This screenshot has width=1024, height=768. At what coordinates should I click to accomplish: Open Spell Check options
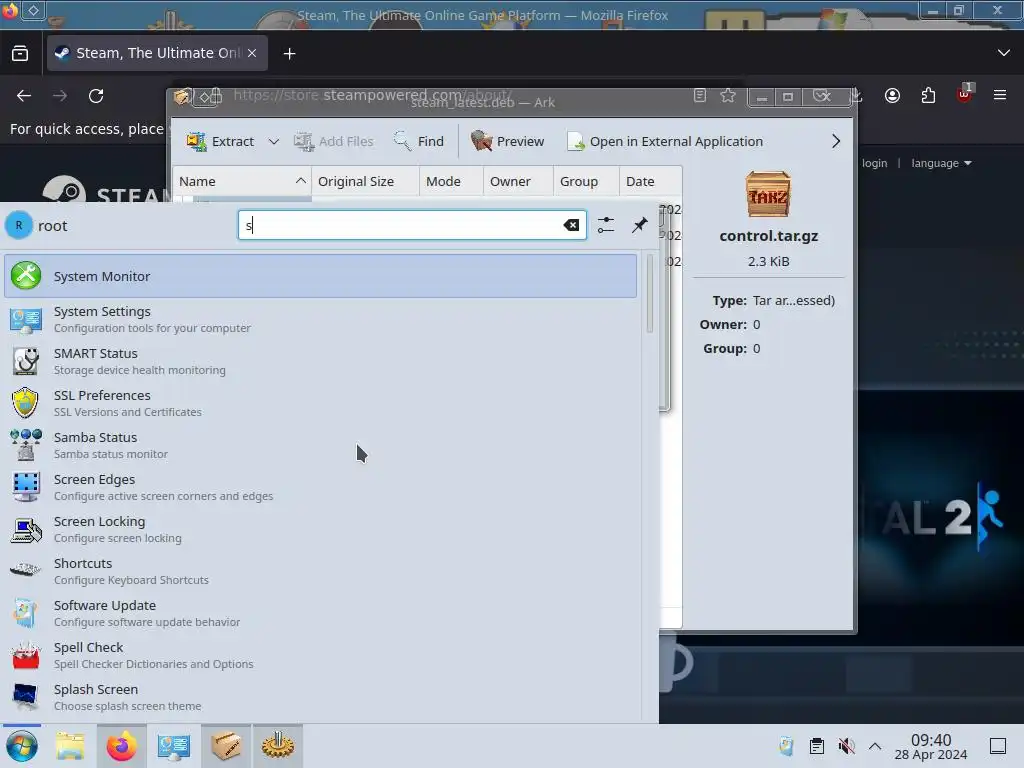[x=320, y=655]
